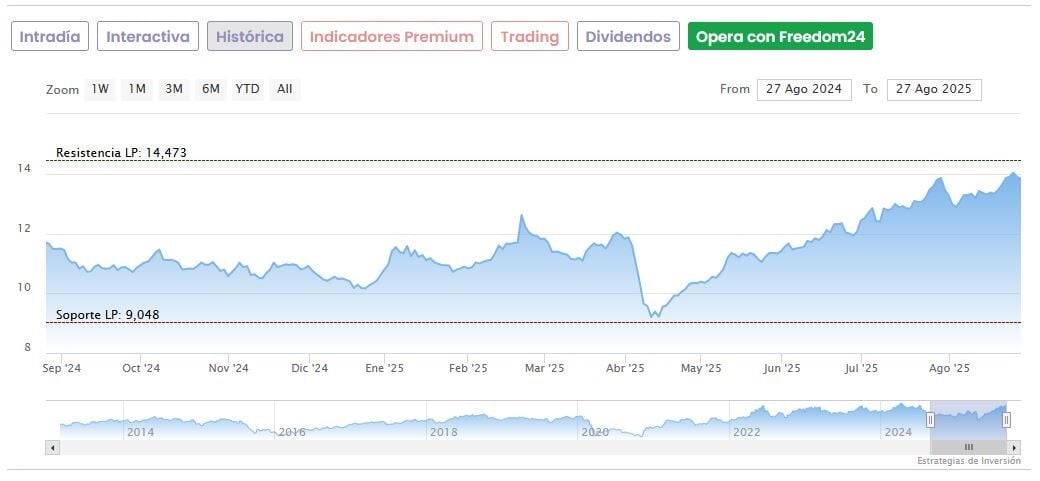
Task: Choose the 6M zoom range
Action: (210, 89)
